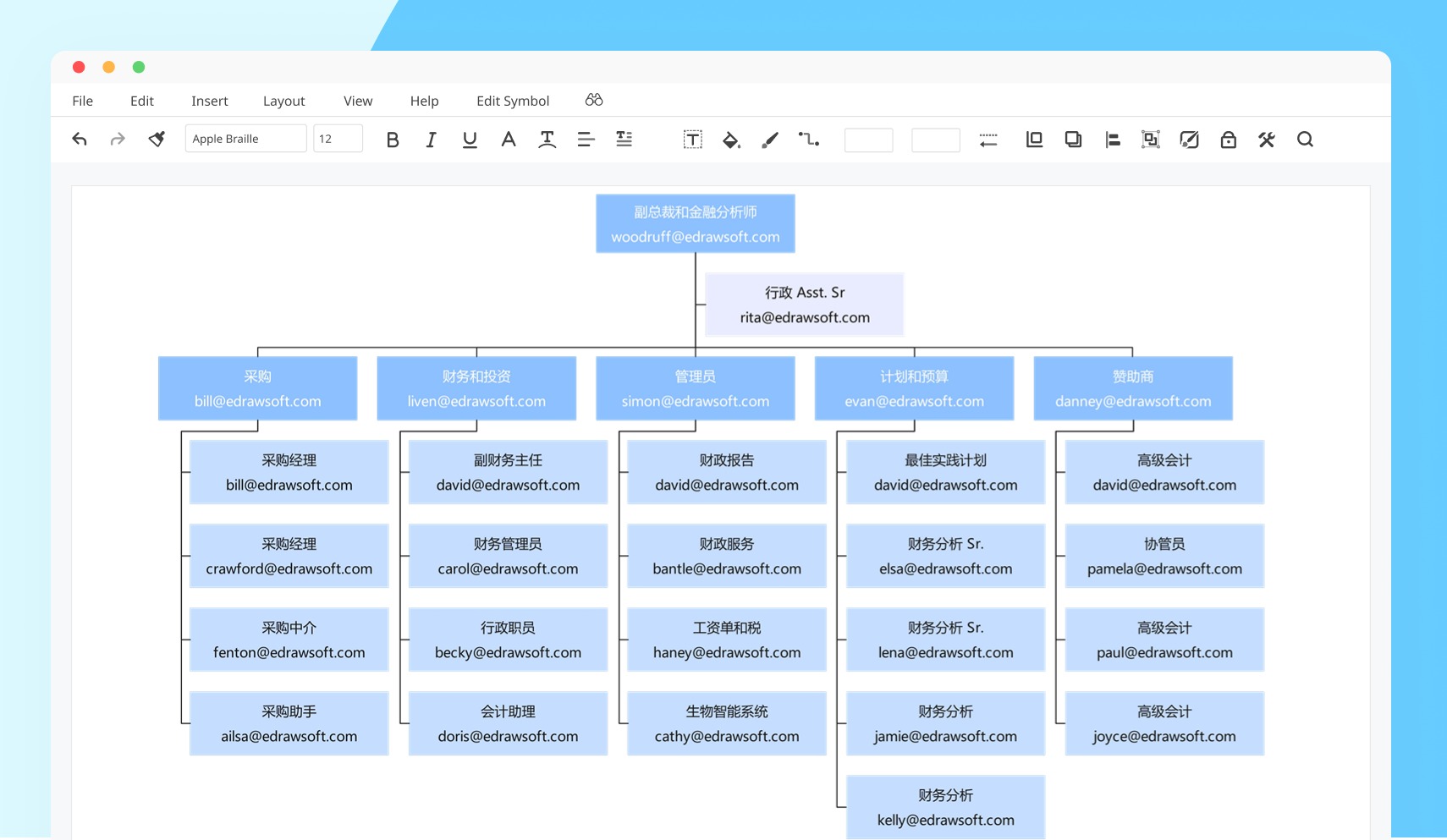1447x840 pixels.
Task: Click the text baseline T icon
Action: (547, 140)
